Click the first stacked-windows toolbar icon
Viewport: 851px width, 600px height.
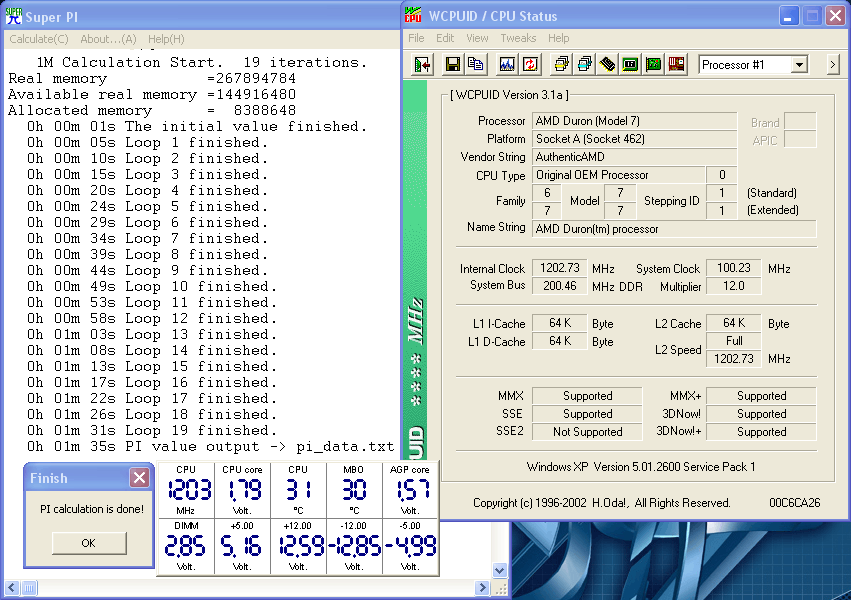click(561, 65)
